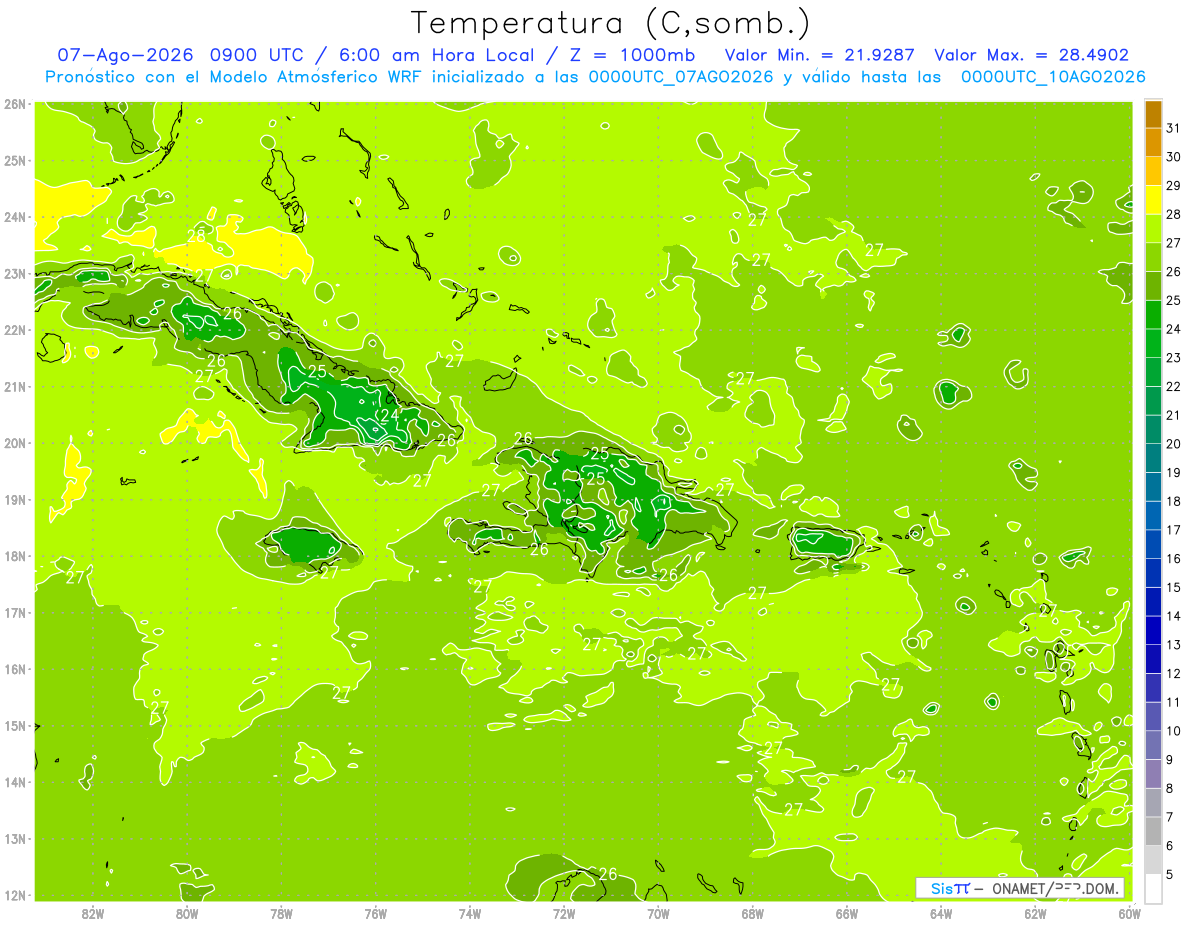
Task: Click the "70W" longitude axis label
Action: 658,913
